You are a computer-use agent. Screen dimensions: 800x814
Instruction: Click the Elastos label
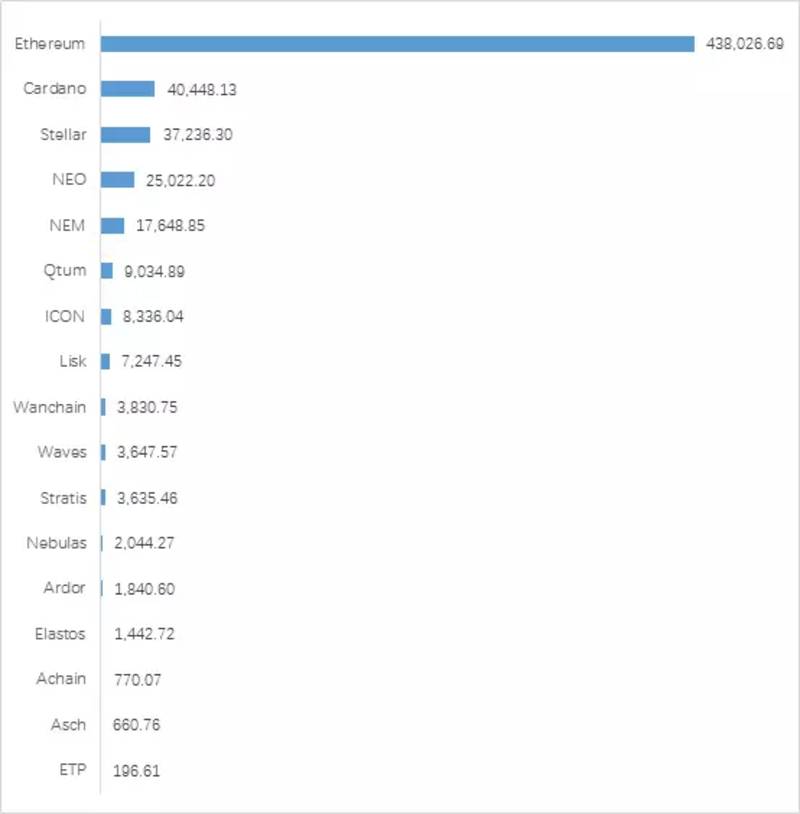[60, 634]
